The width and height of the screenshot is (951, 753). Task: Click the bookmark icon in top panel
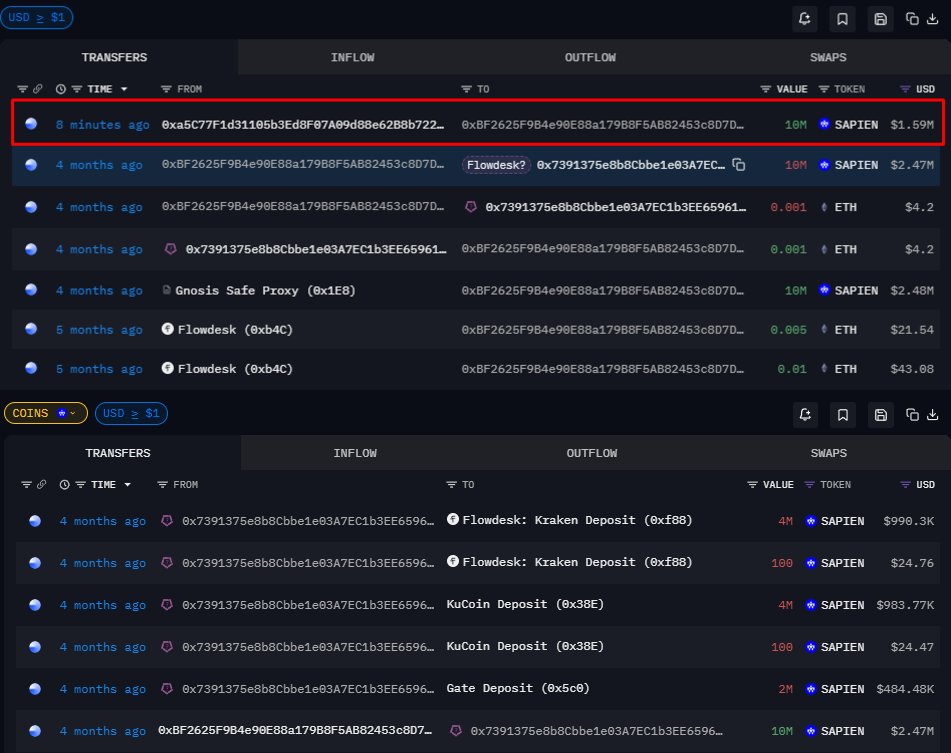[843, 18]
